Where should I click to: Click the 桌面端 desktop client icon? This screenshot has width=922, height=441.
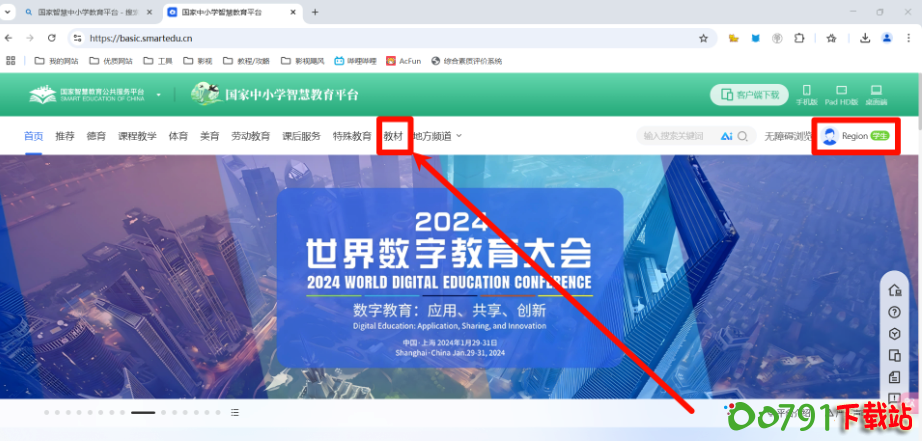pos(876,92)
